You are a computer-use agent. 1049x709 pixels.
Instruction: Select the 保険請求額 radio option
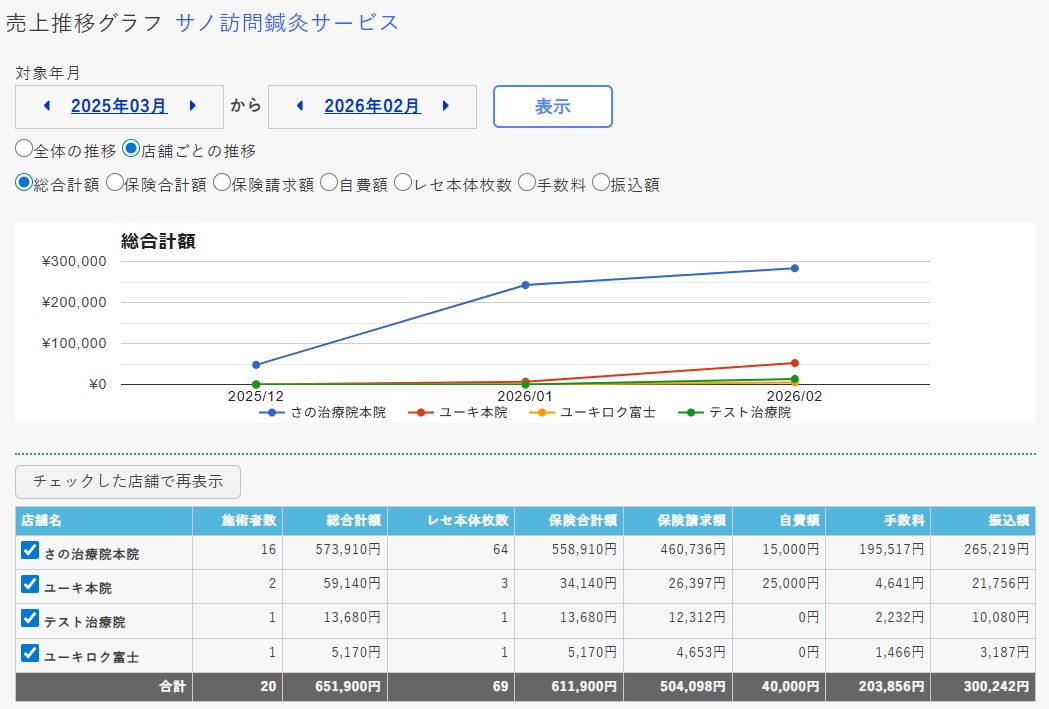pyautogui.click(x=222, y=183)
